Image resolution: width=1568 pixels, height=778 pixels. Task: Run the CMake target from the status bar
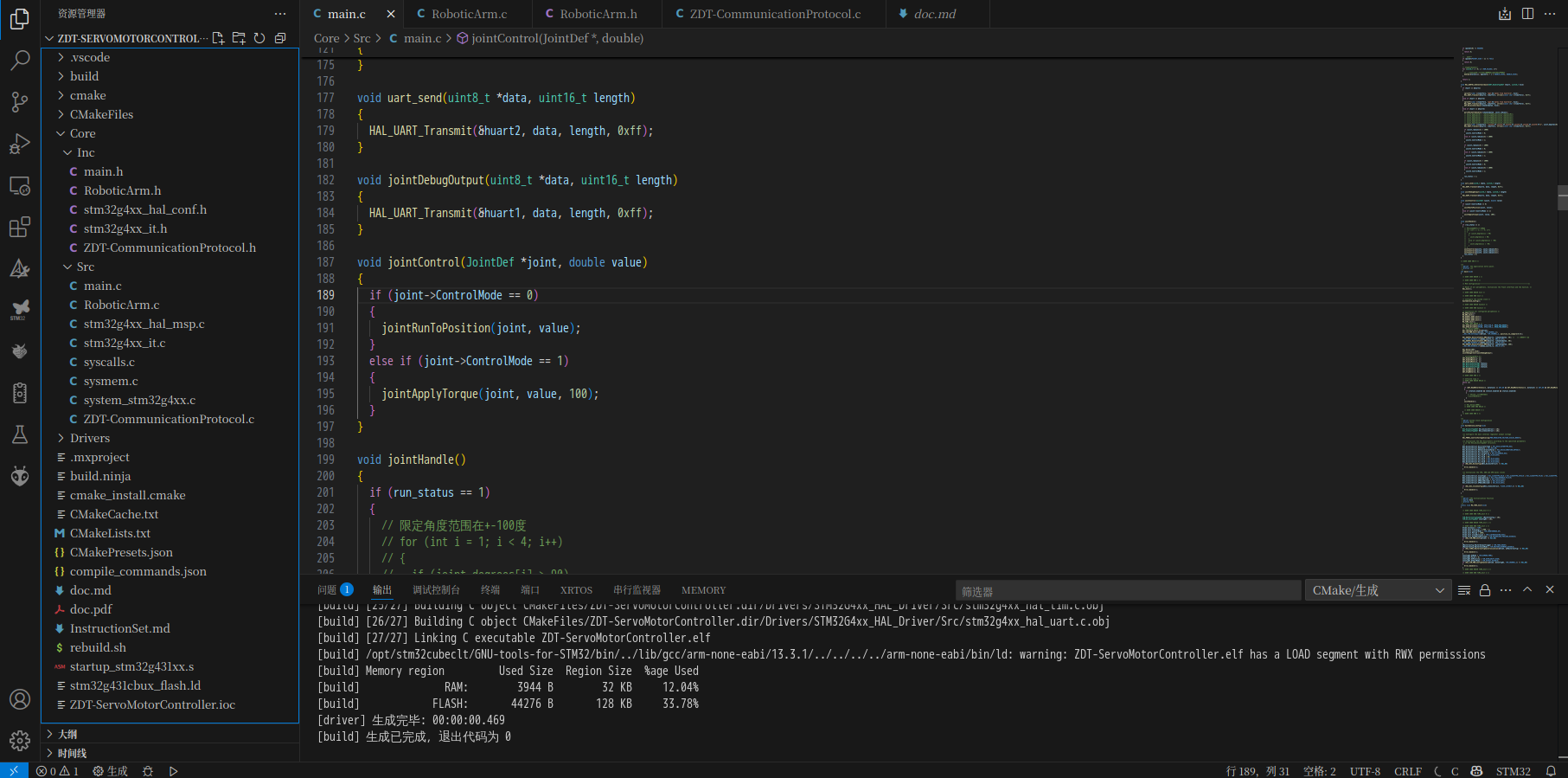[173, 771]
